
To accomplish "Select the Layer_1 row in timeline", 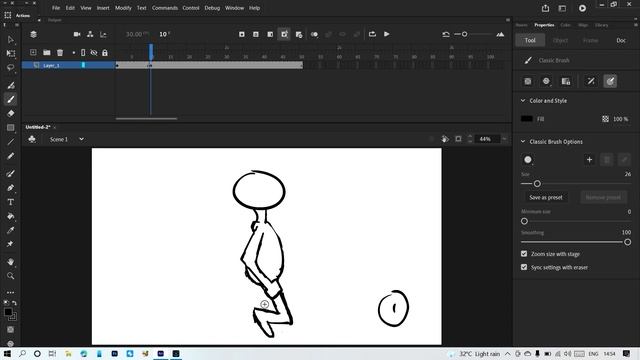I will click(69, 65).
